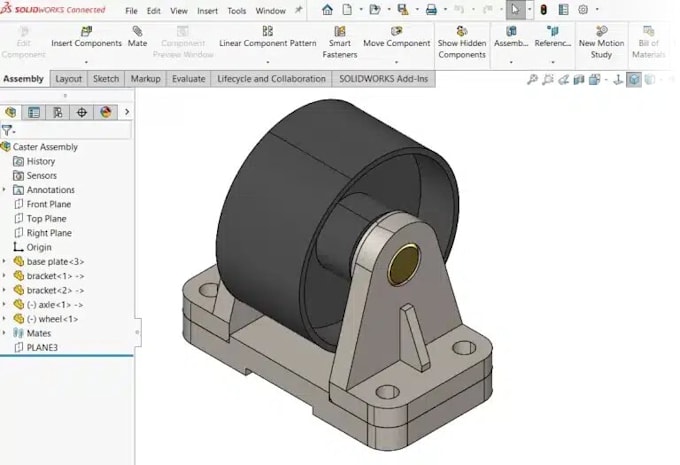The image size is (680, 465).
Task: Expand the Annotations folder
Action: click(4, 190)
